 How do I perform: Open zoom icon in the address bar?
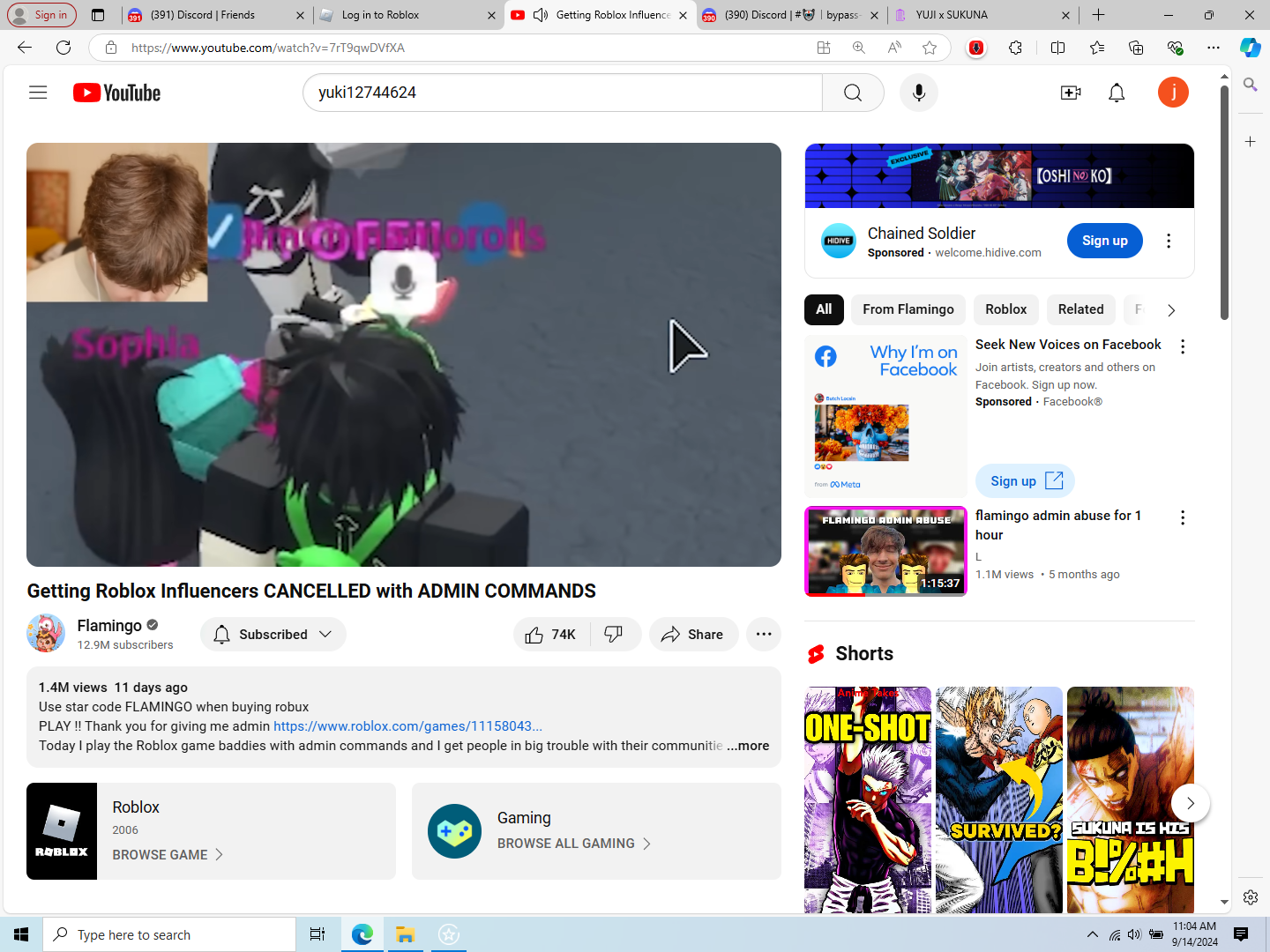coord(858,48)
